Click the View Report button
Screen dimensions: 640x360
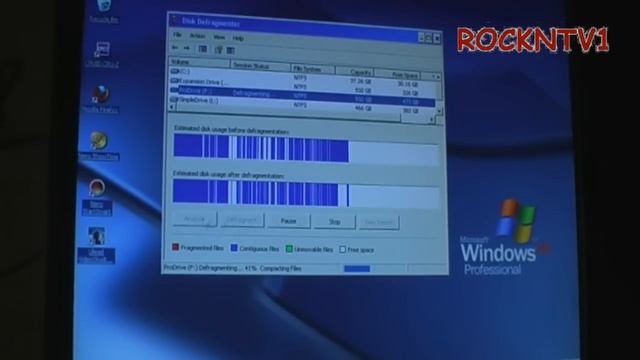click(x=379, y=222)
